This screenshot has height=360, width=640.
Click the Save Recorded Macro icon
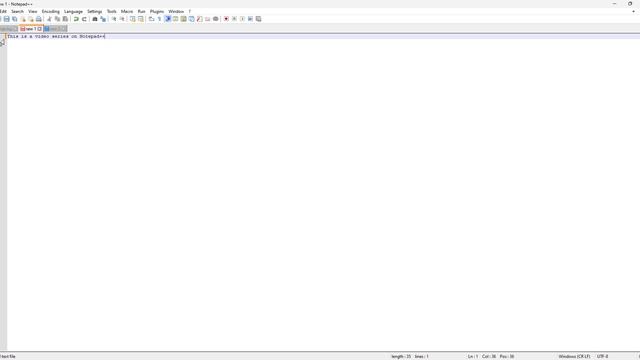pos(258,19)
